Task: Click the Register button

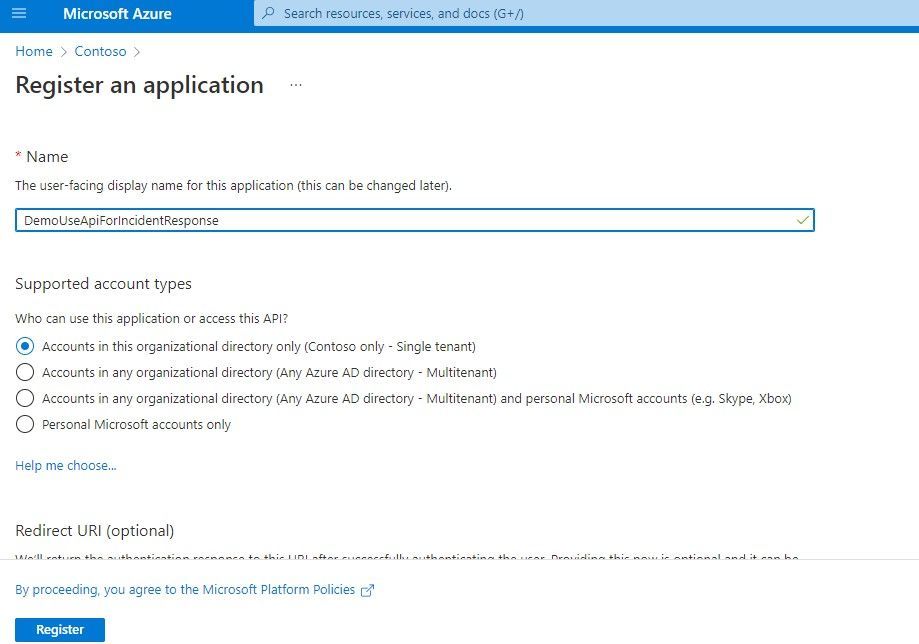Action: pos(60,629)
